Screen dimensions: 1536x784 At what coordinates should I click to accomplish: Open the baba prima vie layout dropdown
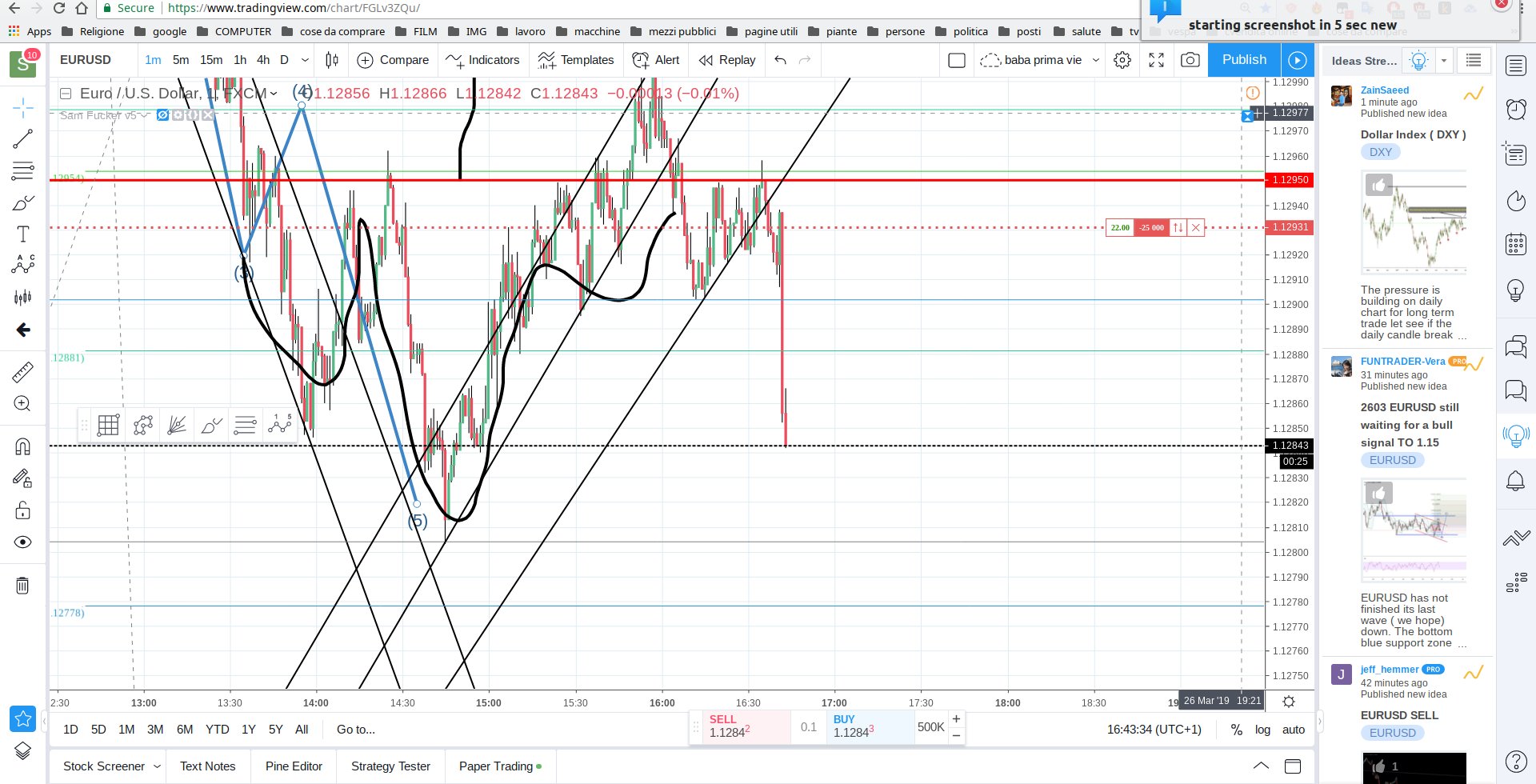coord(1096,60)
